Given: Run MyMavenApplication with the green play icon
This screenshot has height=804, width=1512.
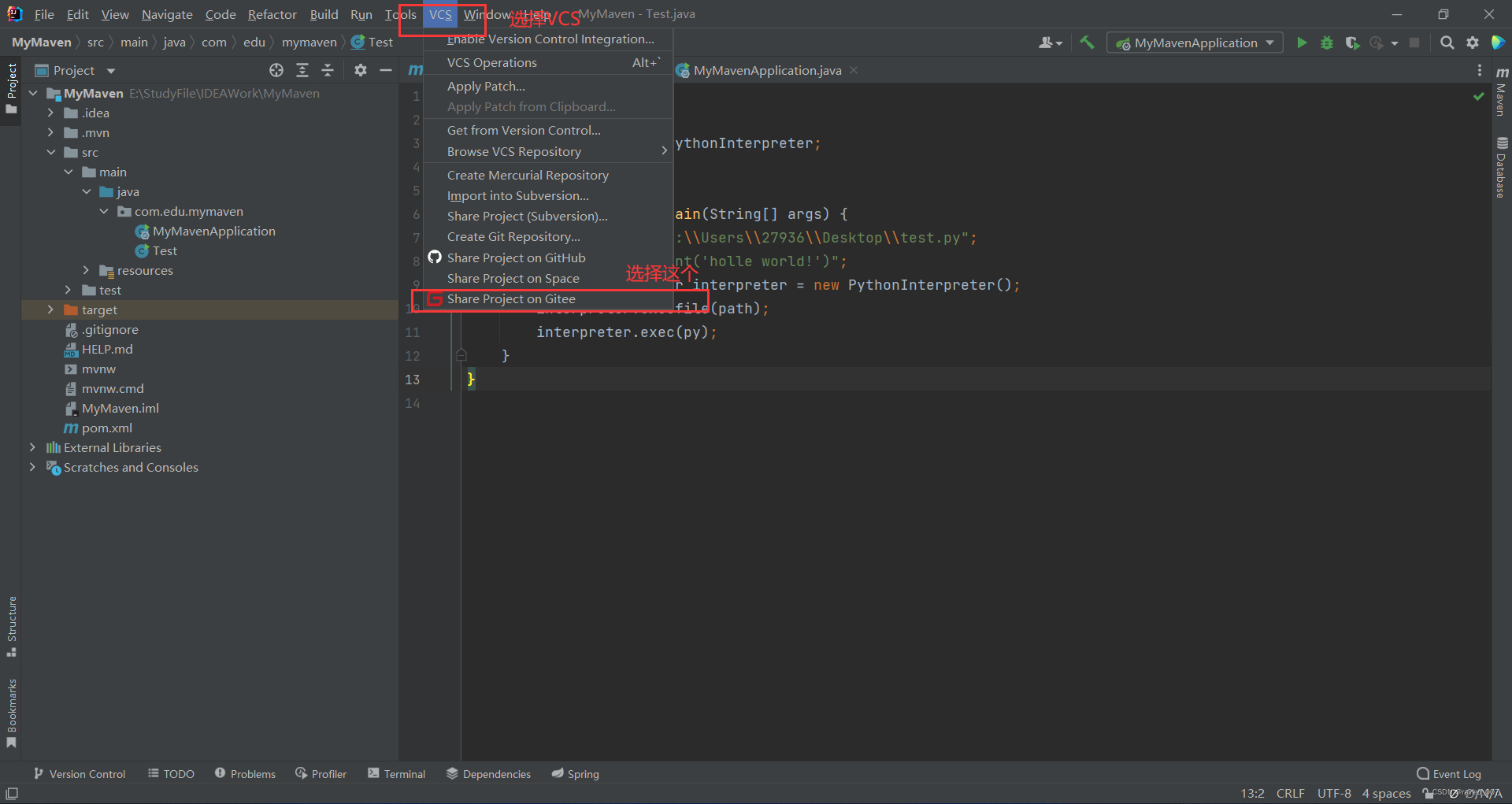Looking at the screenshot, I should (x=1302, y=43).
